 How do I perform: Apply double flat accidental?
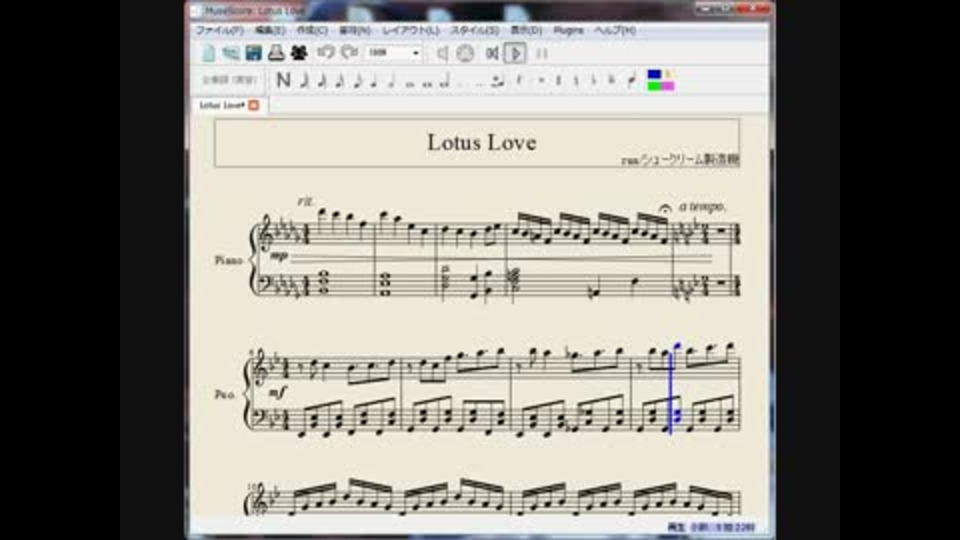click(612, 80)
